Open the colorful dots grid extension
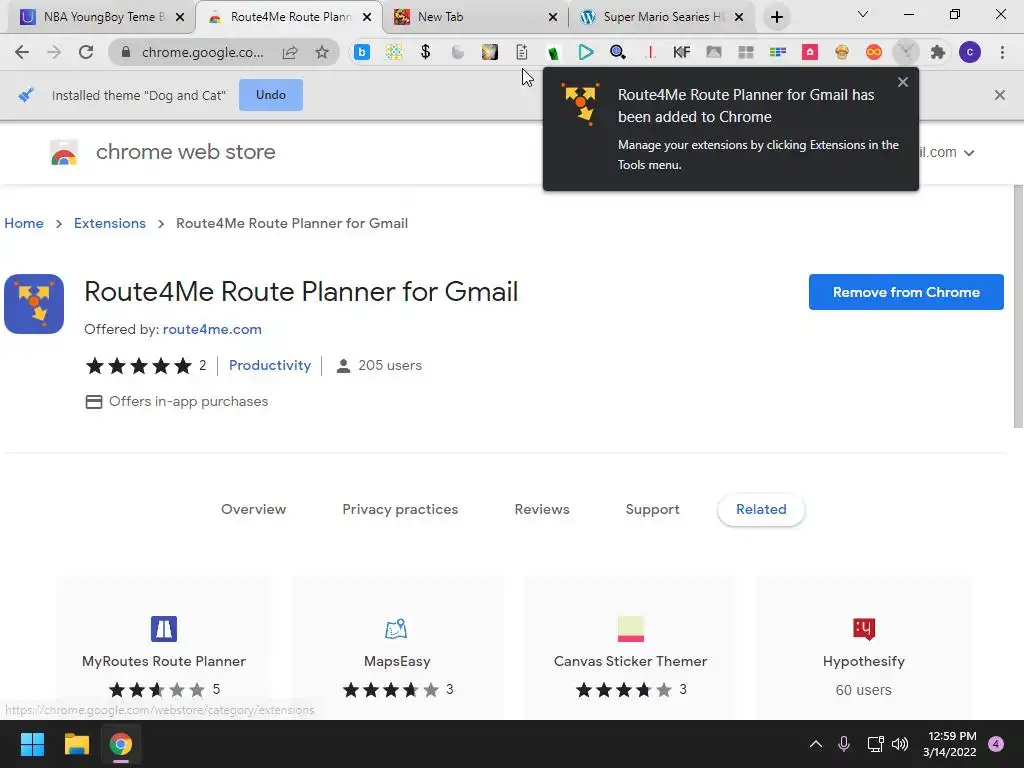1024x768 pixels. tap(394, 52)
